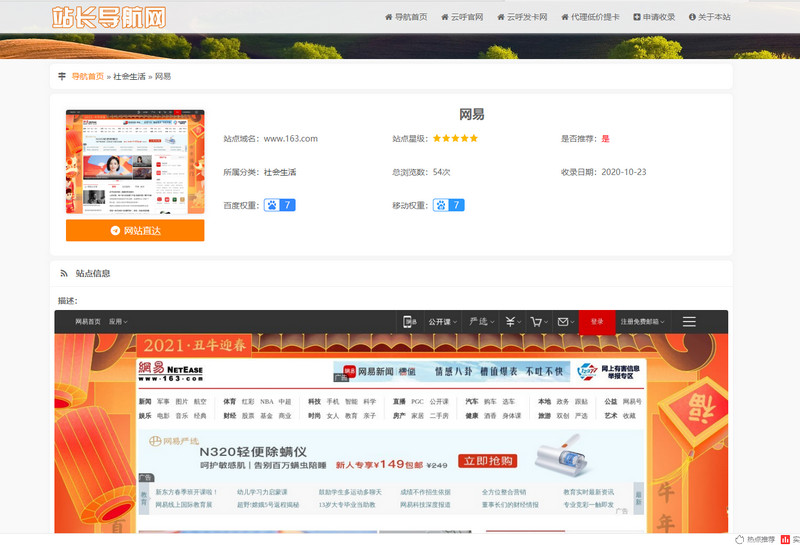Click the 移动权重 paw badge showing 7
The width and height of the screenshot is (800, 545).
[x=448, y=205]
